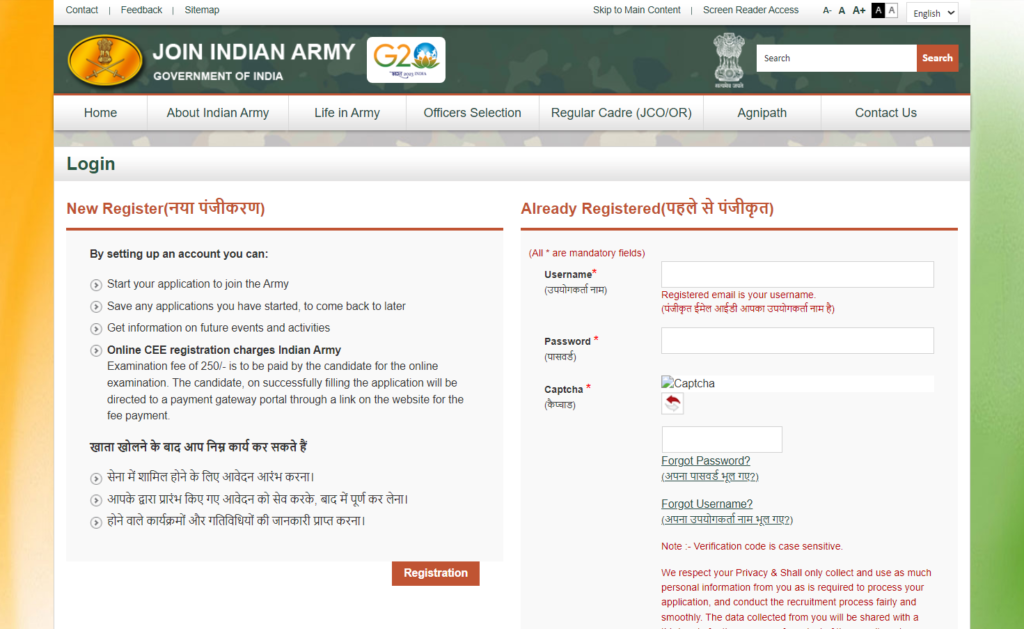Open Screen Reader Access link
Viewport: 1024px width, 629px height.
(x=750, y=10)
